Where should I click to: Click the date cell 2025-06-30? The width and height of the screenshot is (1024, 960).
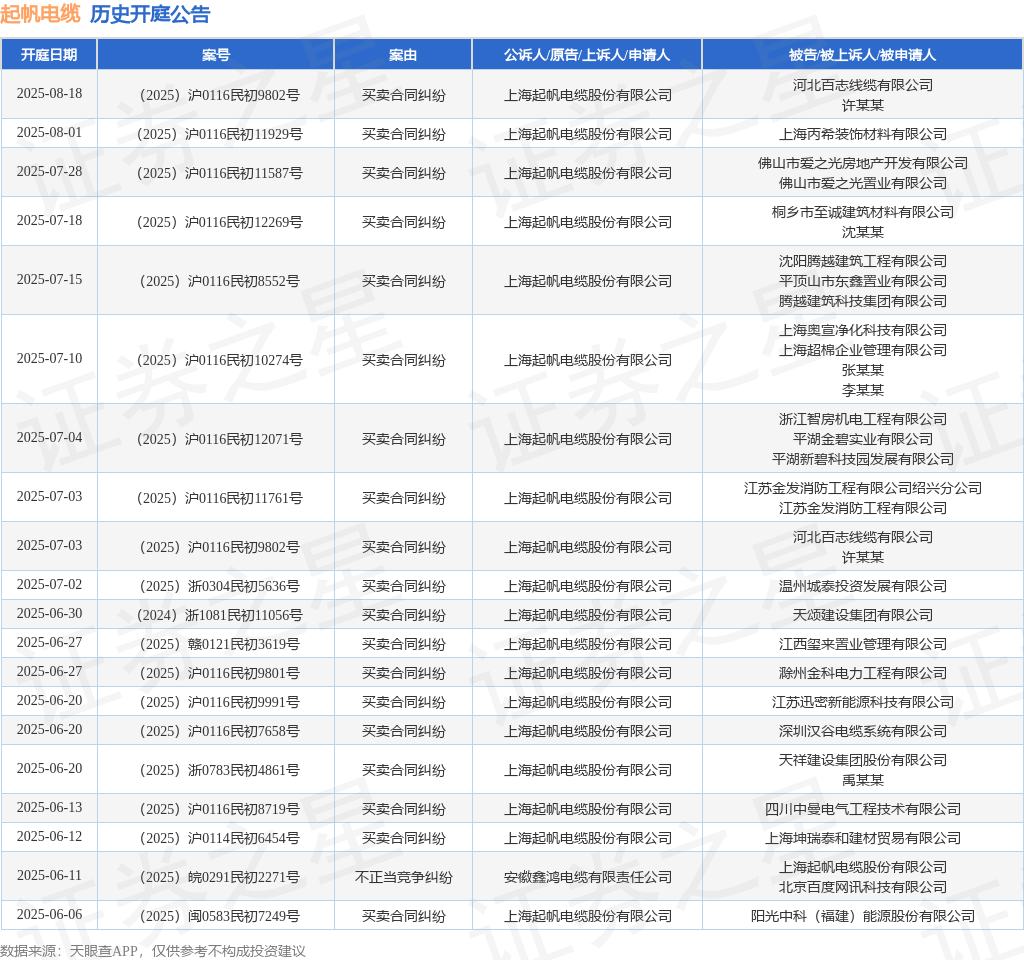[49, 613]
